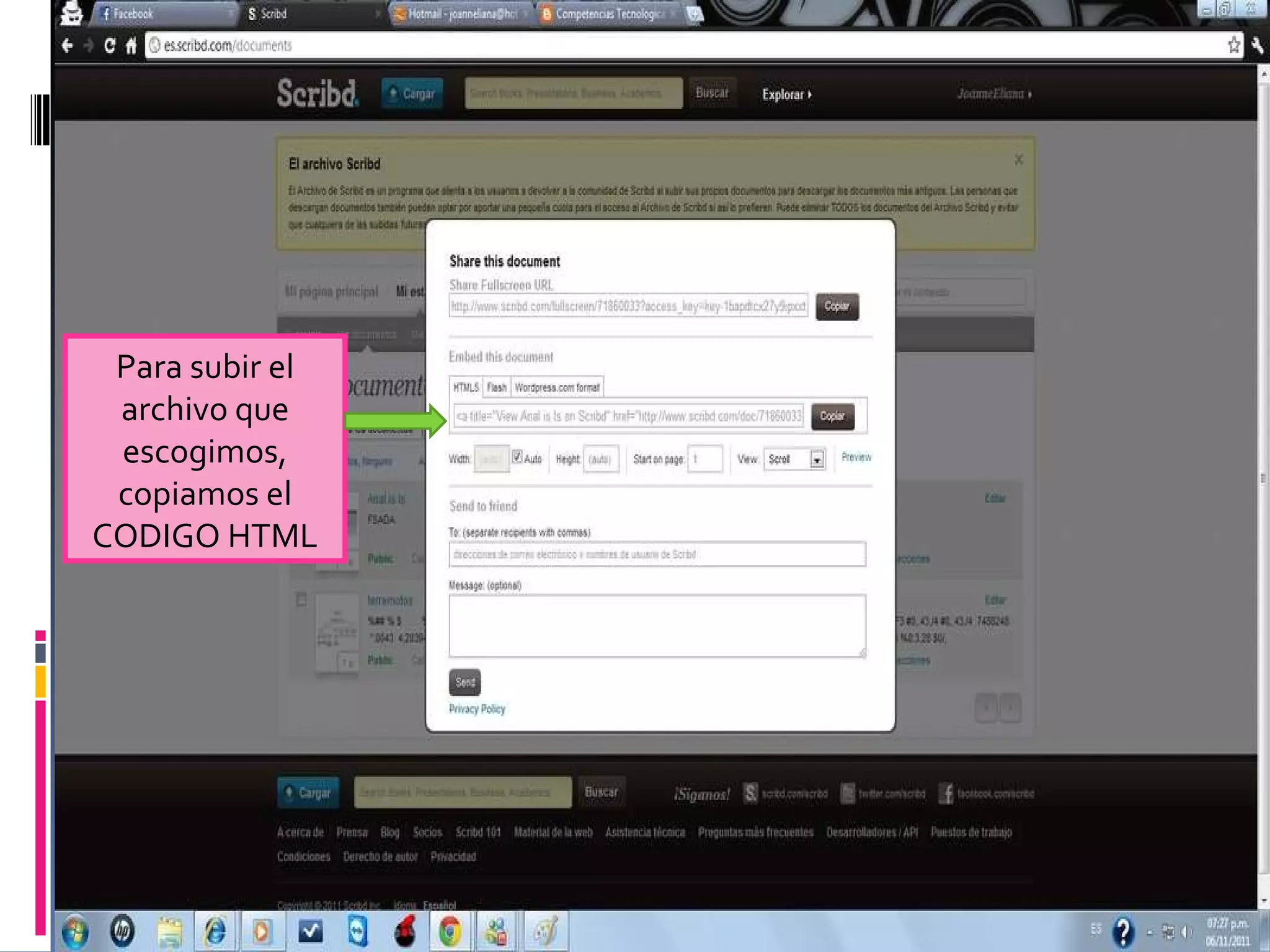This screenshot has width=1270, height=952.
Task: Click the Windows Start button
Action: tap(75, 932)
